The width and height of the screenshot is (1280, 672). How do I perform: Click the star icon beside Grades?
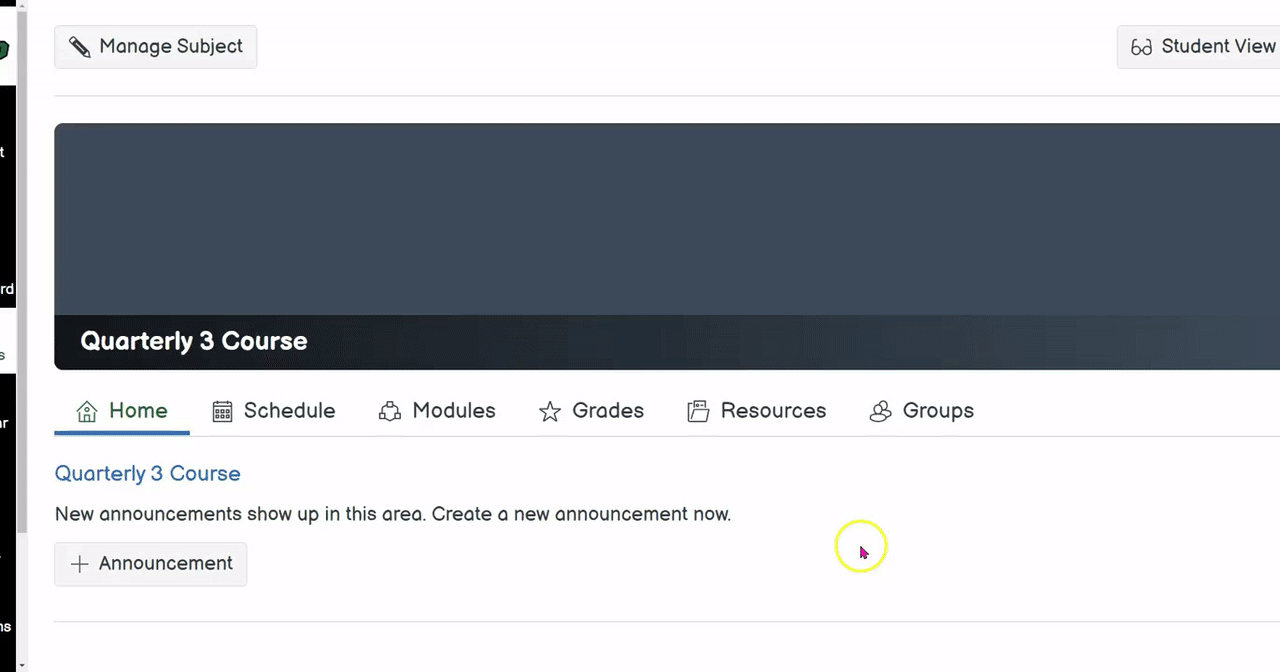(550, 411)
